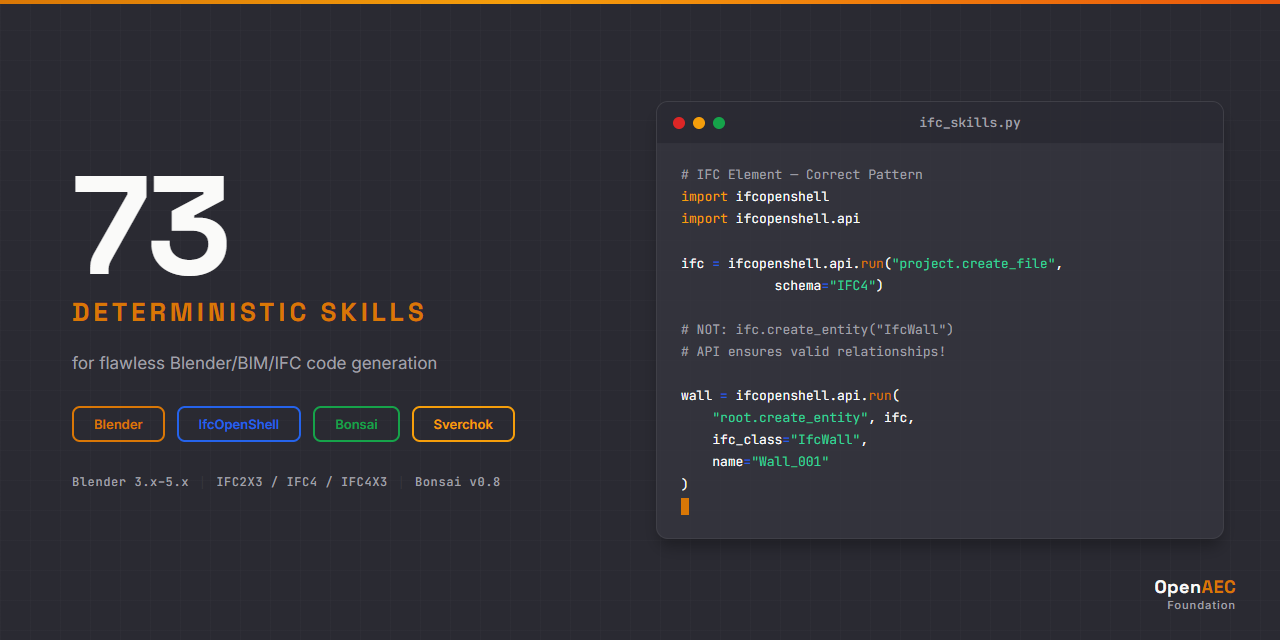Enable the IfcOpenShell badge
Image resolution: width=1280 pixels, height=640 pixels.
coord(239,424)
